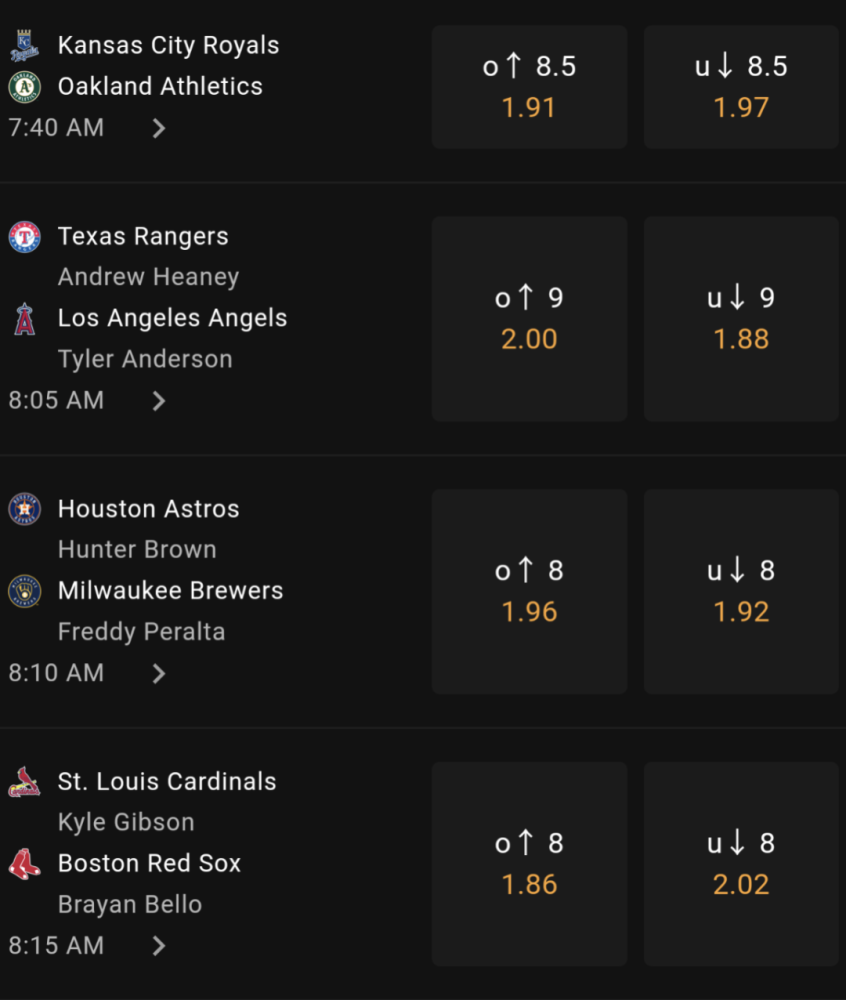Expand the 8:10 AM Astros game chevron
This screenshot has height=1000, width=846.
click(159, 673)
